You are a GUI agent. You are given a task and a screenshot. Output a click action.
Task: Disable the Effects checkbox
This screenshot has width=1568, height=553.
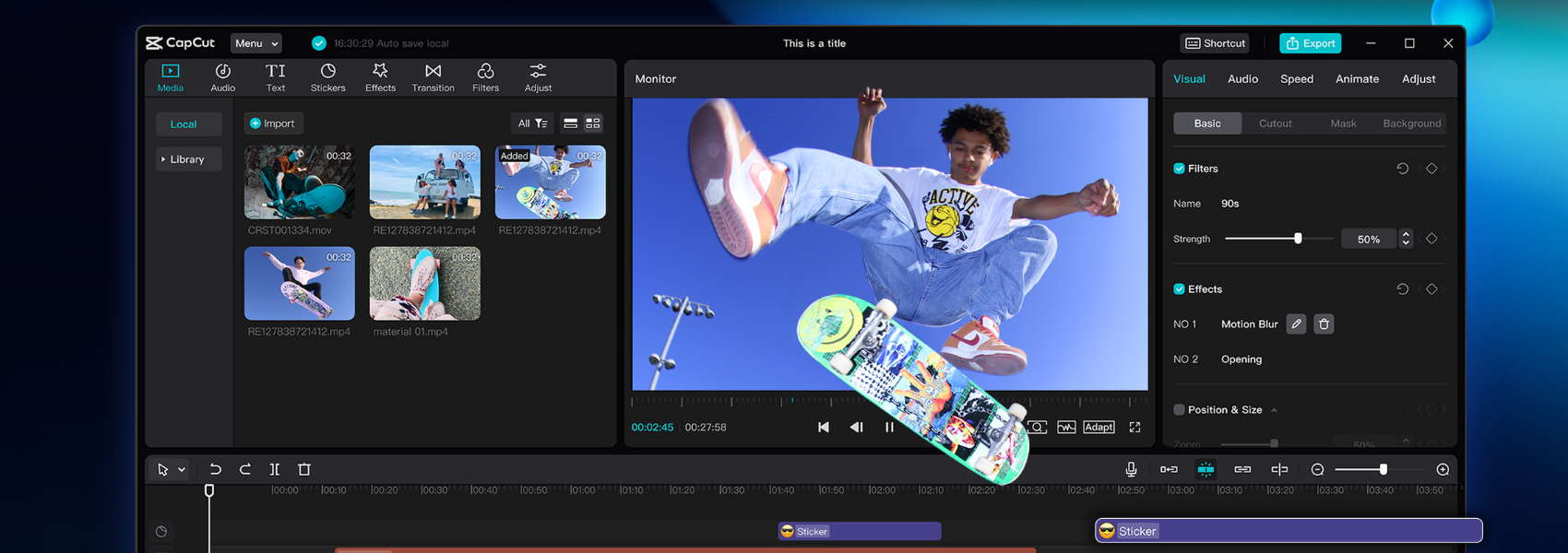[1179, 288]
